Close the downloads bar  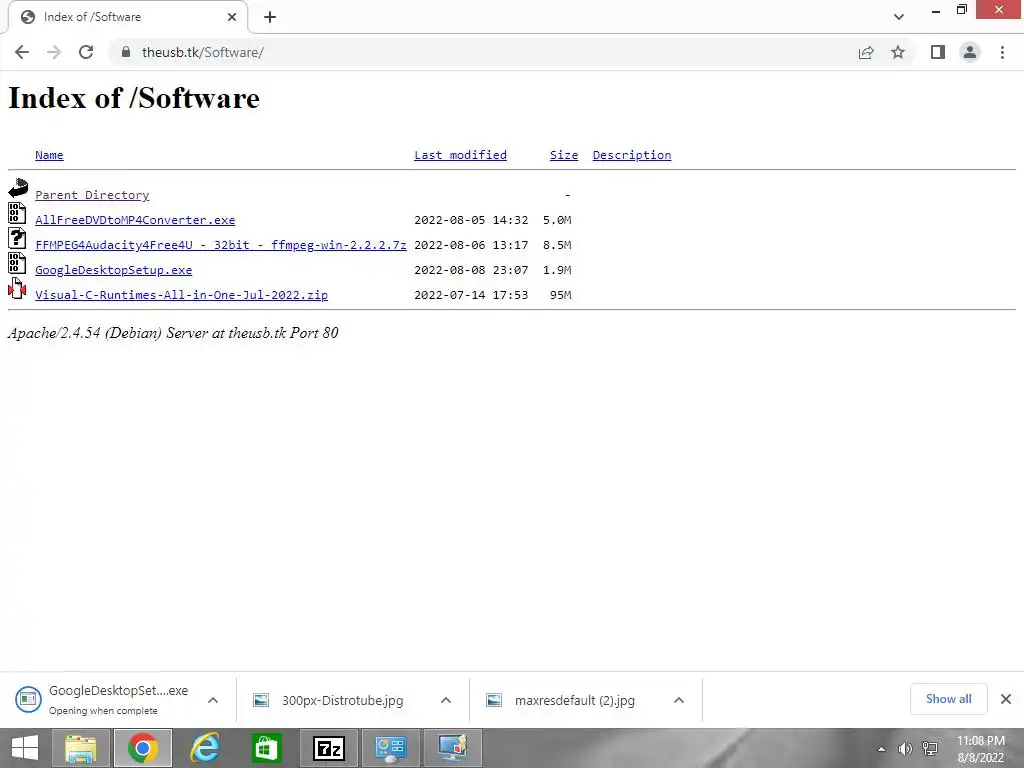click(1006, 699)
